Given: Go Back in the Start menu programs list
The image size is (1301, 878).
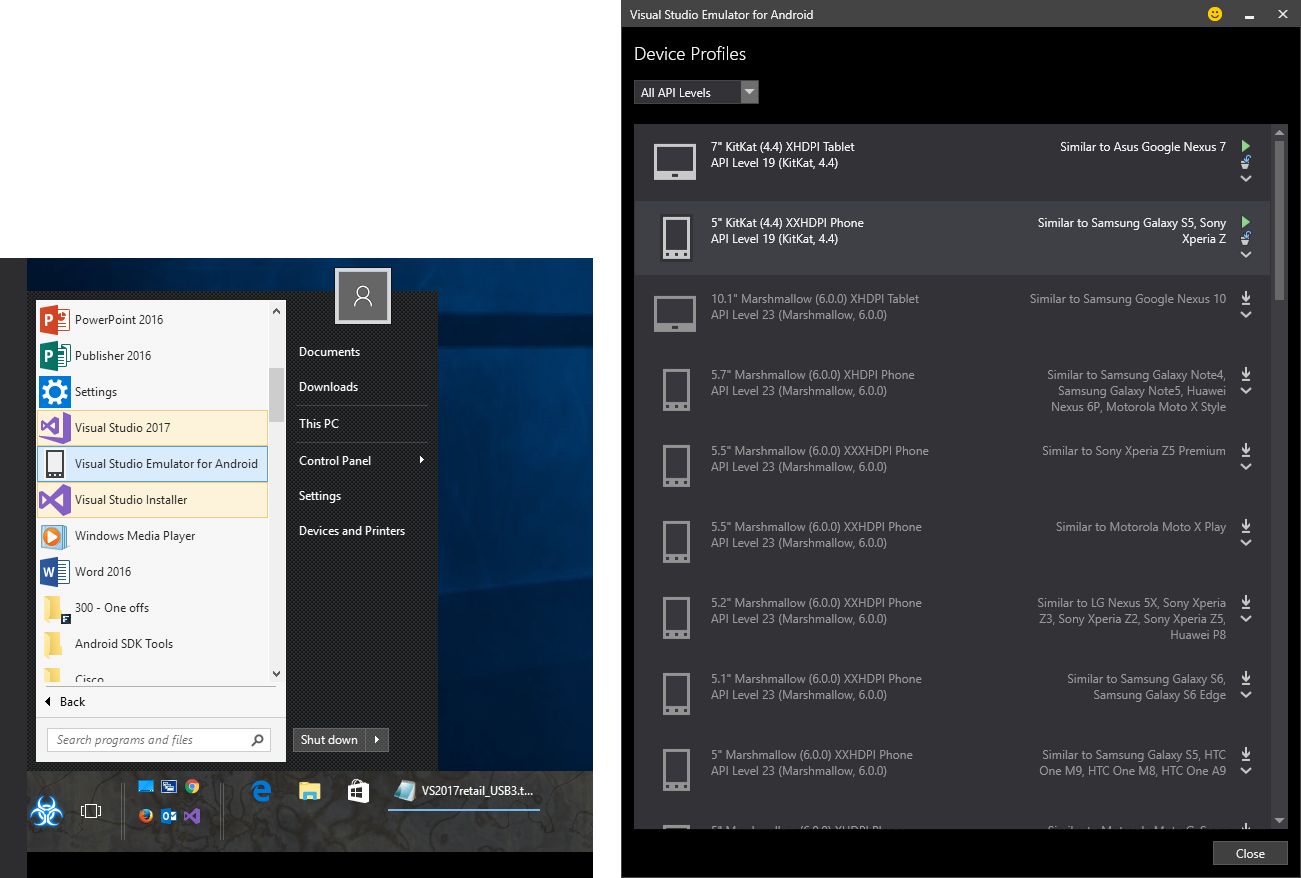Looking at the screenshot, I should pos(64,701).
